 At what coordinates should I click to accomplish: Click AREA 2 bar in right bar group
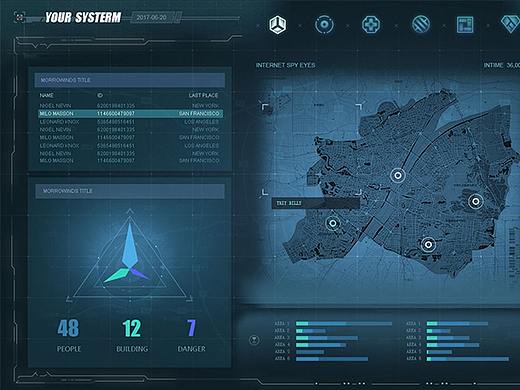click(438, 331)
